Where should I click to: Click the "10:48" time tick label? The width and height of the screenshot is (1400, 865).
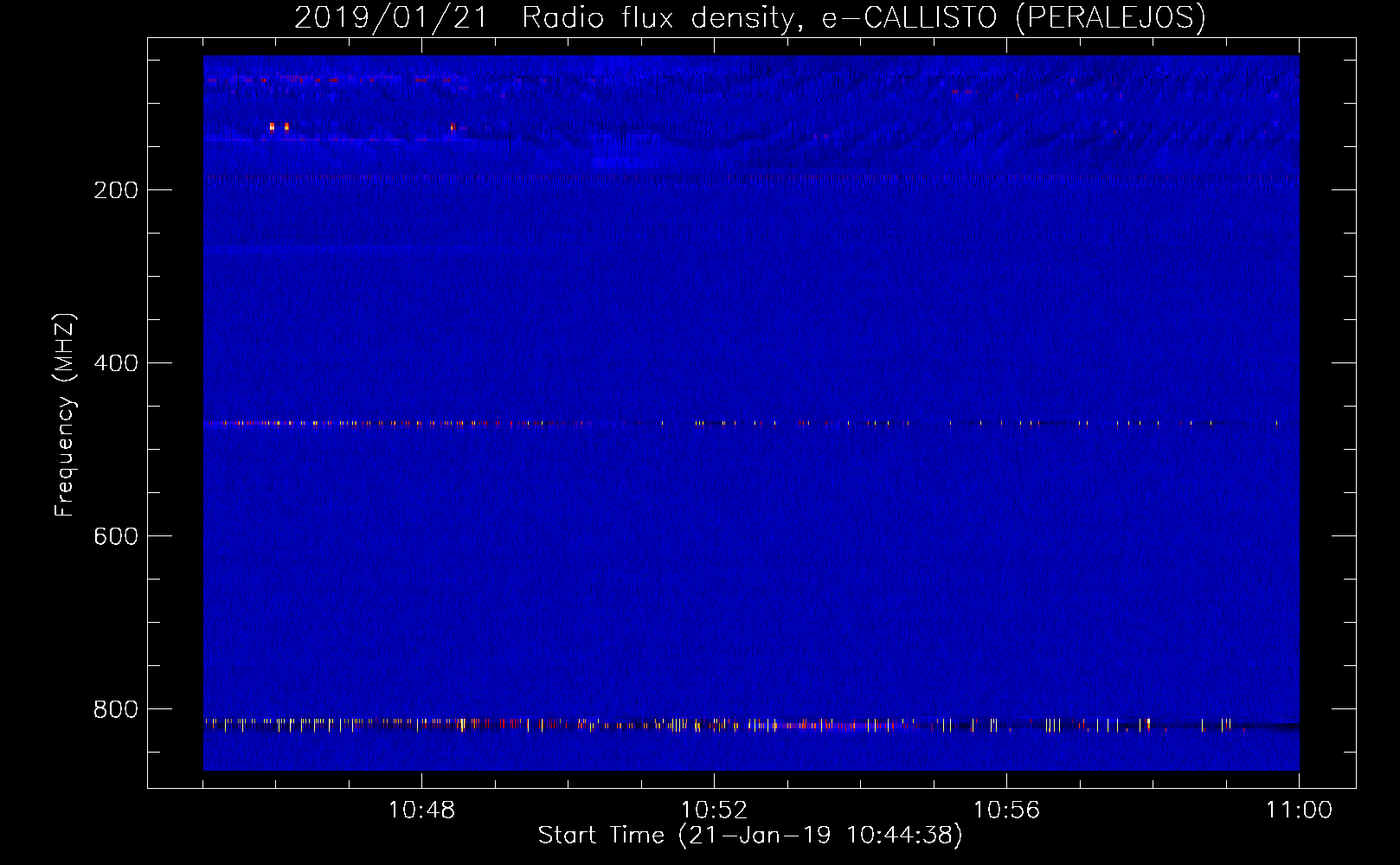coord(421,811)
